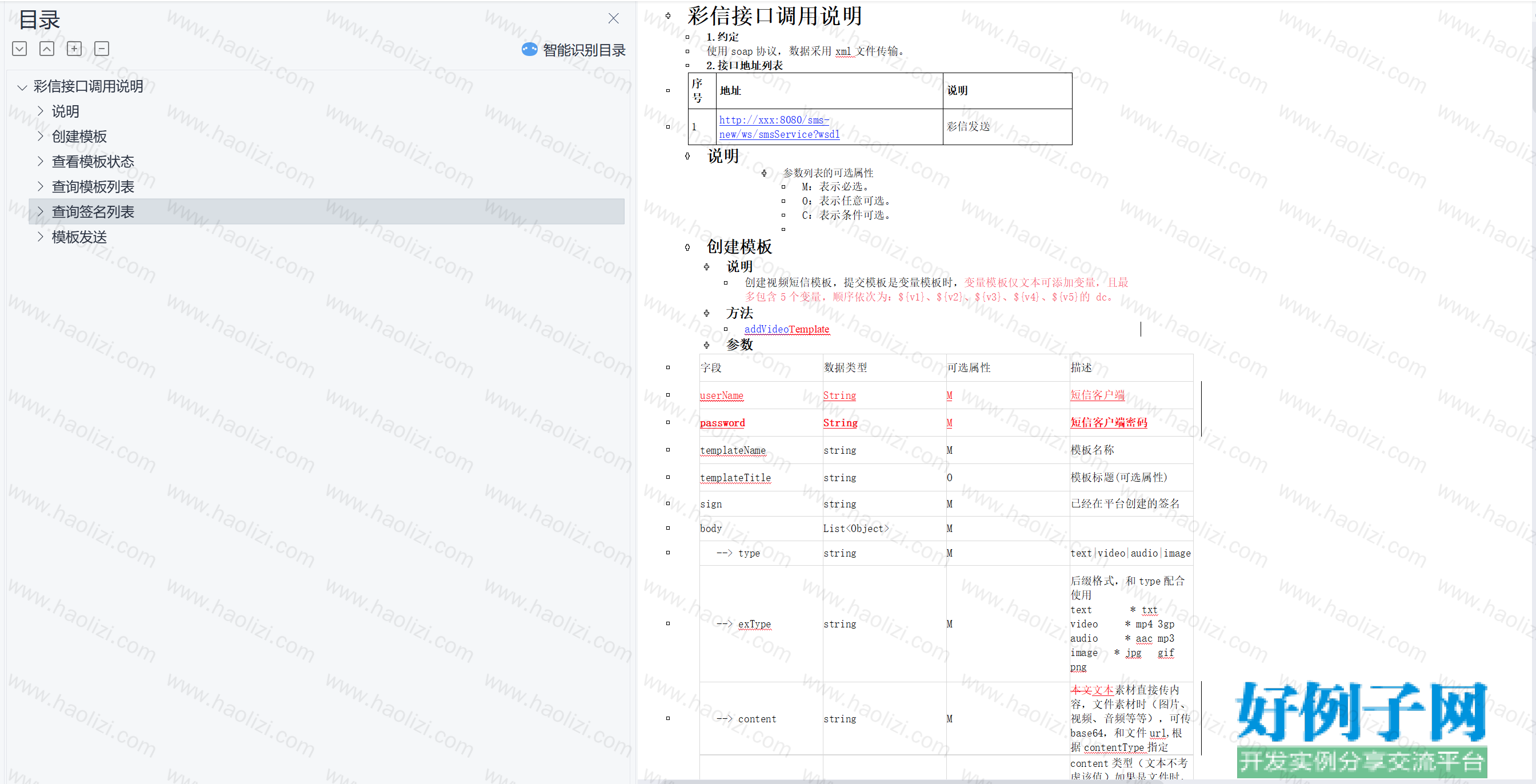1536x784 pixels.
Task: Click the outline marker beside 说明 under 创建模板
Action: [707, 267]
